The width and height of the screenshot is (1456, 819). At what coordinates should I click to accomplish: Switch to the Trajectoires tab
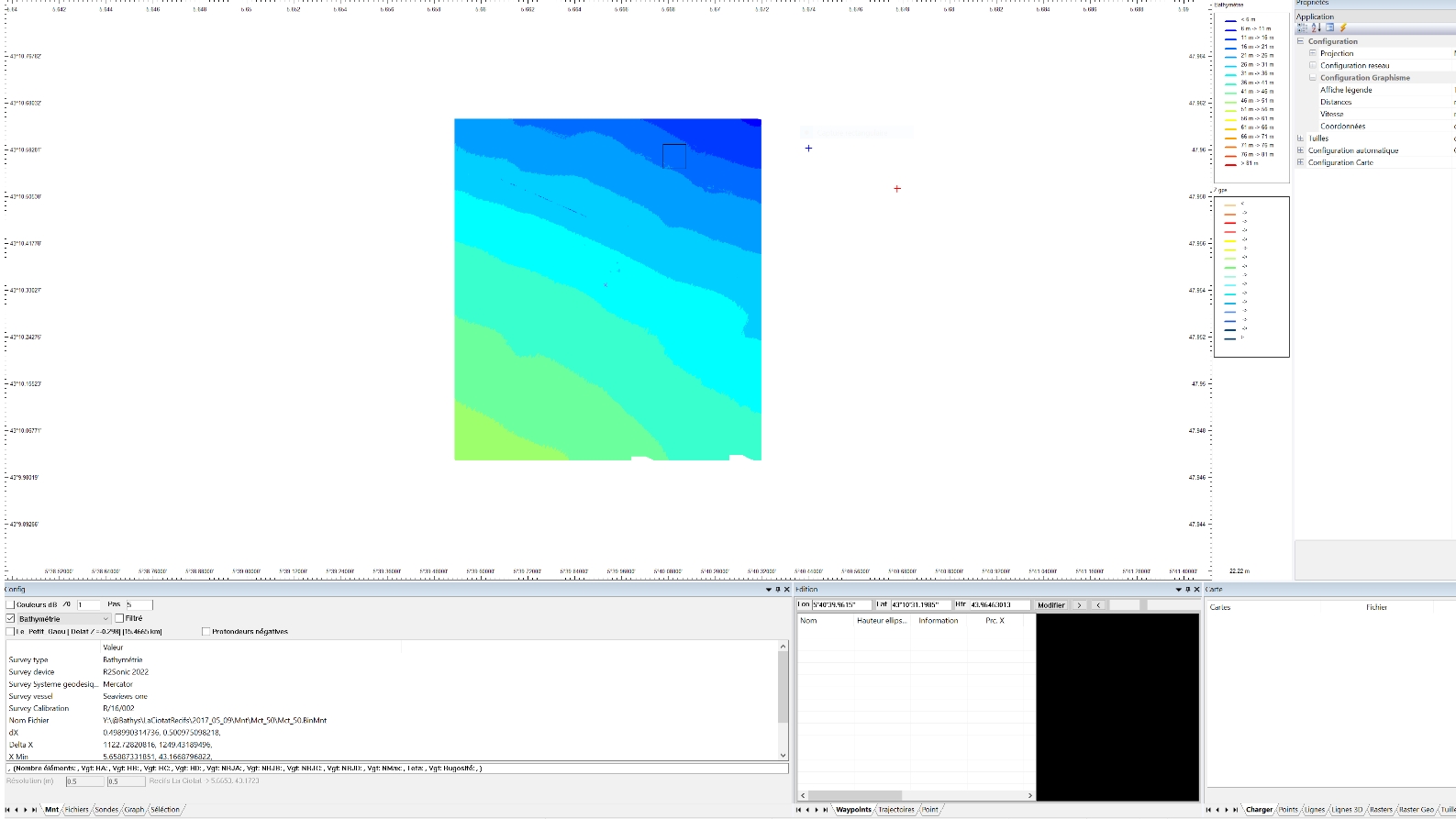click(x=896, y=810)
